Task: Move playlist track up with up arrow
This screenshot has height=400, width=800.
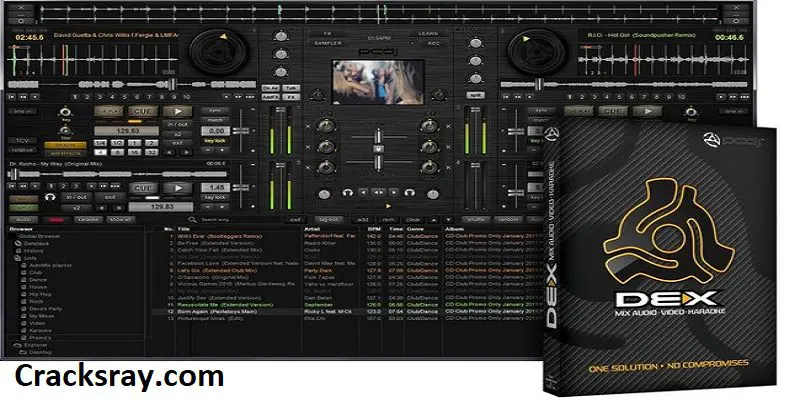Action: coord(434,219)
